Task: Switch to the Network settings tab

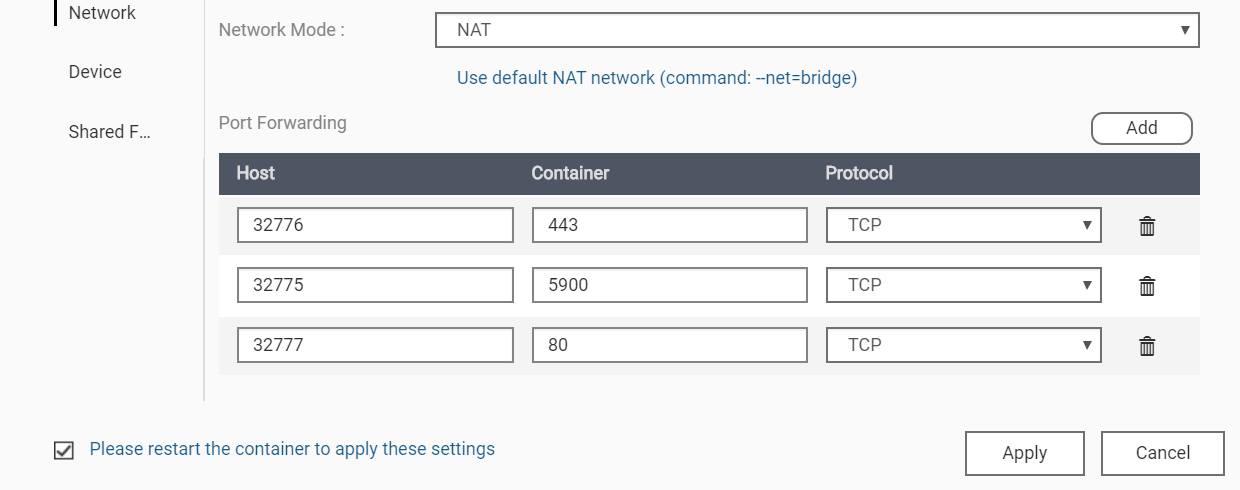Action: pyautogui.click(x=102, y=13)
